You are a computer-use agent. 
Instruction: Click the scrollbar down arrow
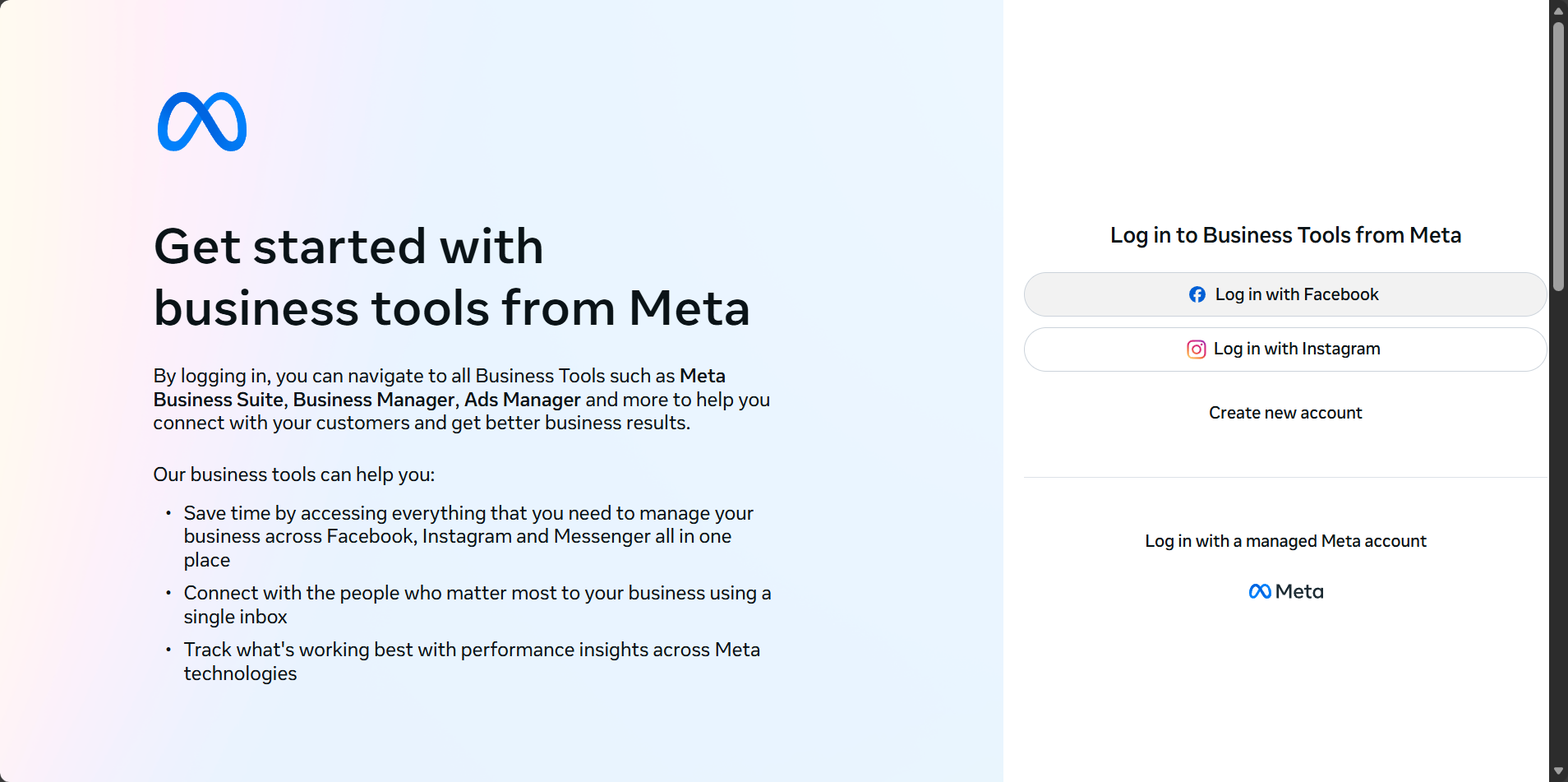point(1558,770)
